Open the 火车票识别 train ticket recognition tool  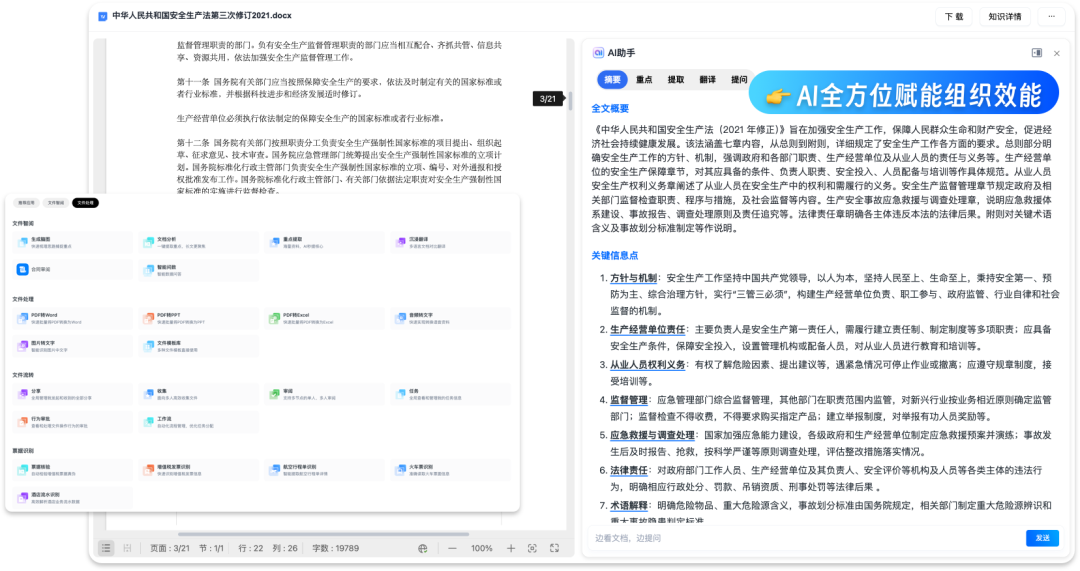point(400,469)
